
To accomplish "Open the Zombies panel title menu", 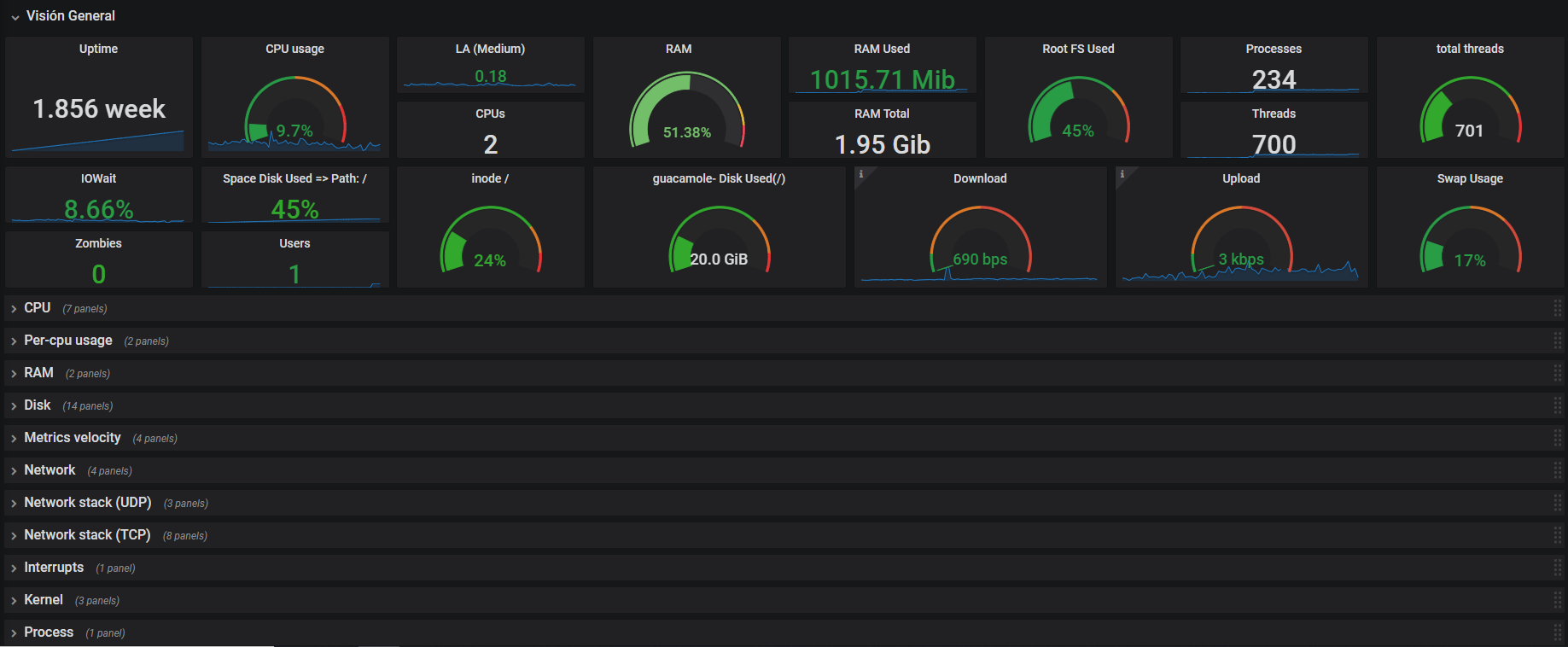I will click(99, 243).
